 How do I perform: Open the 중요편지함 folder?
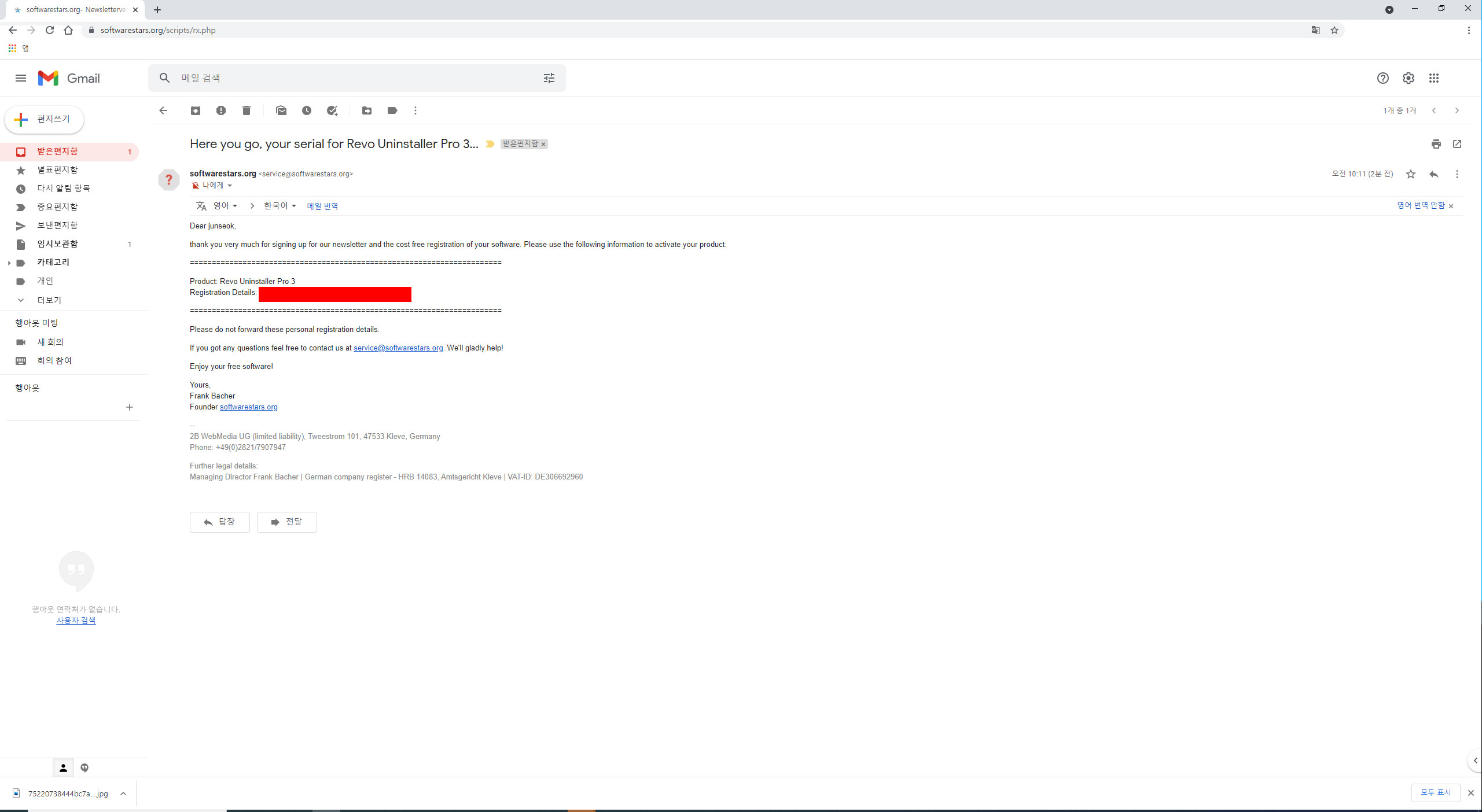point(69,207)
